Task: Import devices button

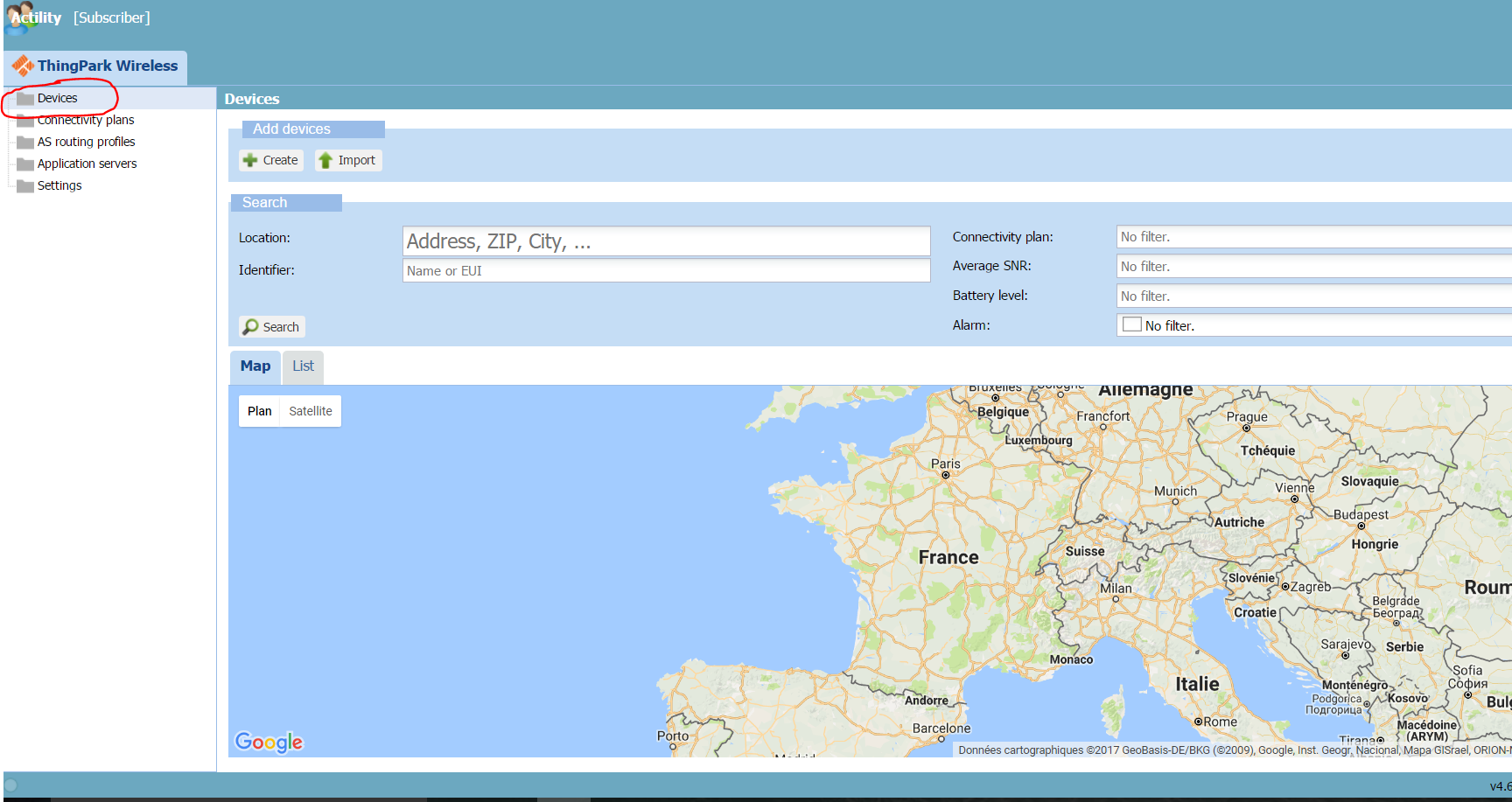Action: [348, 160]
